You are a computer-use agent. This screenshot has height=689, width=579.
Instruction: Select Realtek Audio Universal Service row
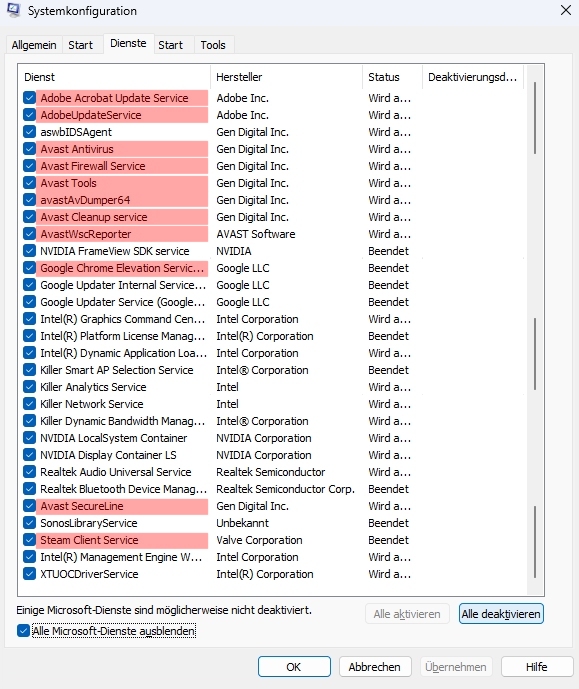pos(116,472)
